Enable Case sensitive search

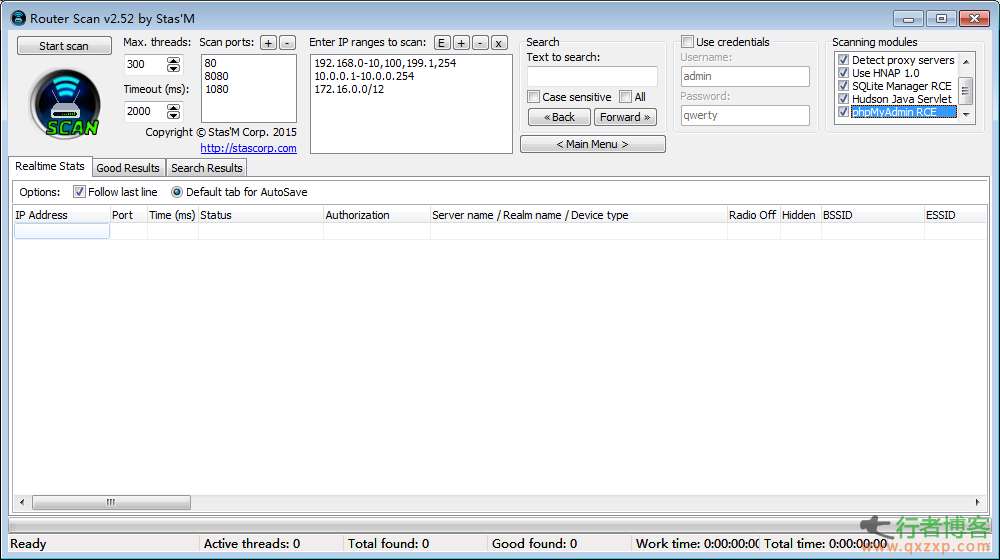point(534,97)
